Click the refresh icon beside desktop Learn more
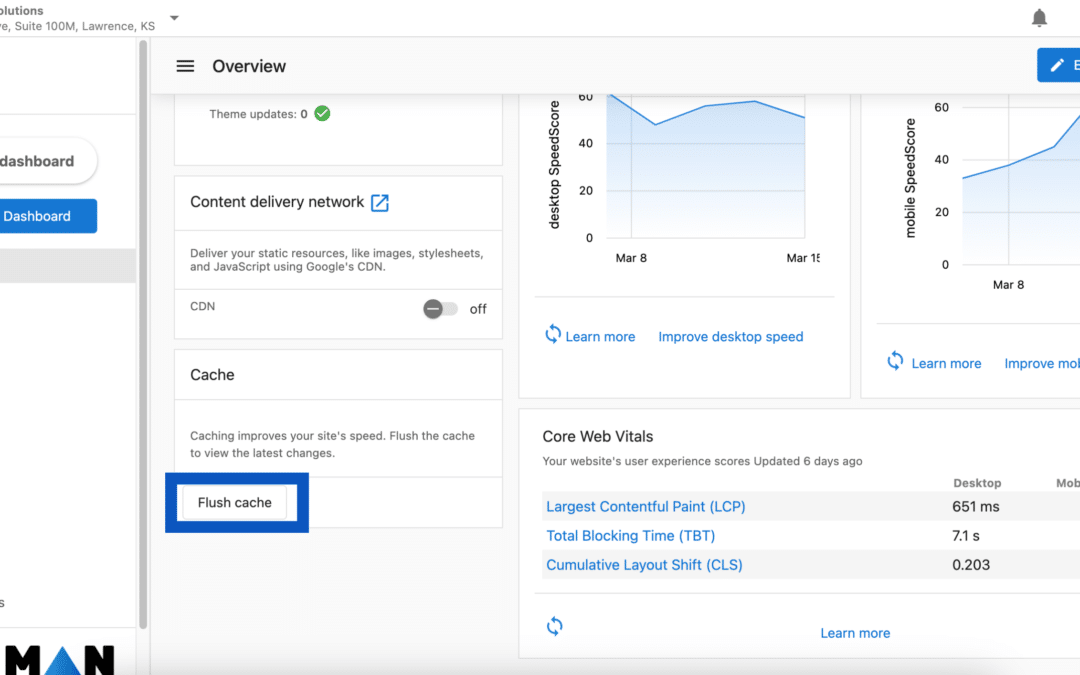1080x675 pixels. click(554, 336)
